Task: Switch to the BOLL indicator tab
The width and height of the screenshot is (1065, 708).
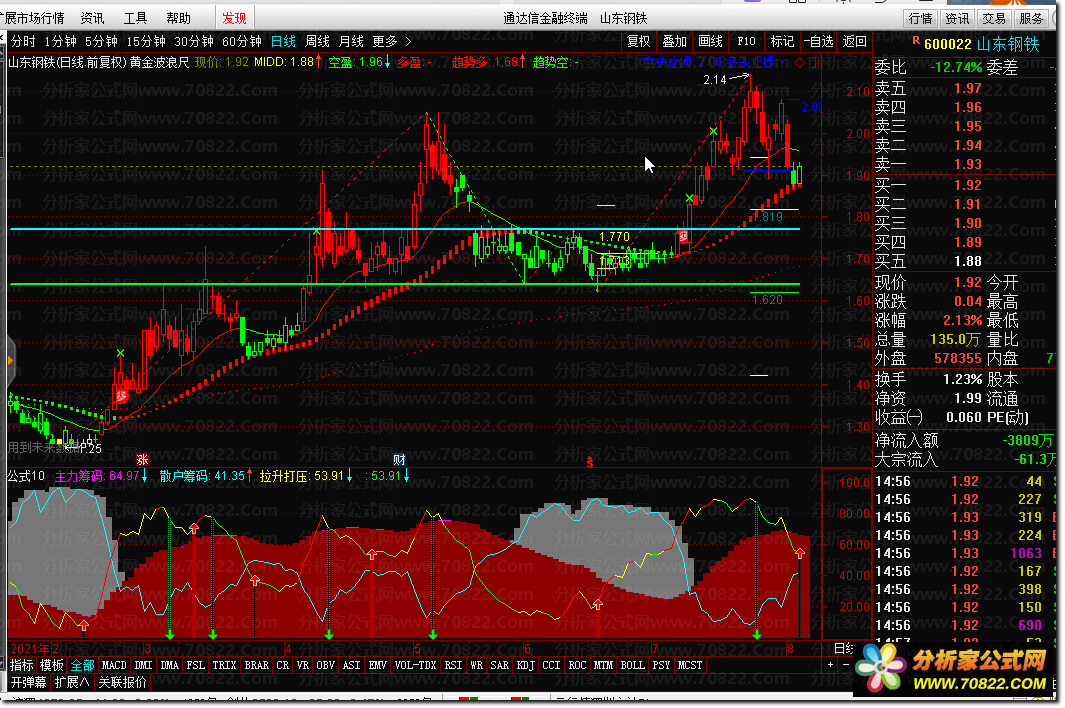Action: [x=632, y=665]
